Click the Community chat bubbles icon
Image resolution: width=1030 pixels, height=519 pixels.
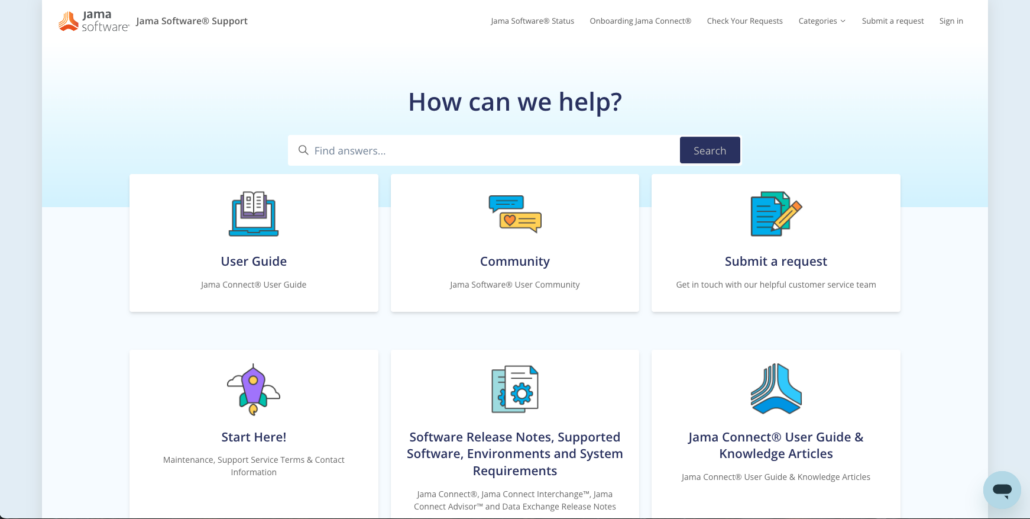[x=515, y=214]
